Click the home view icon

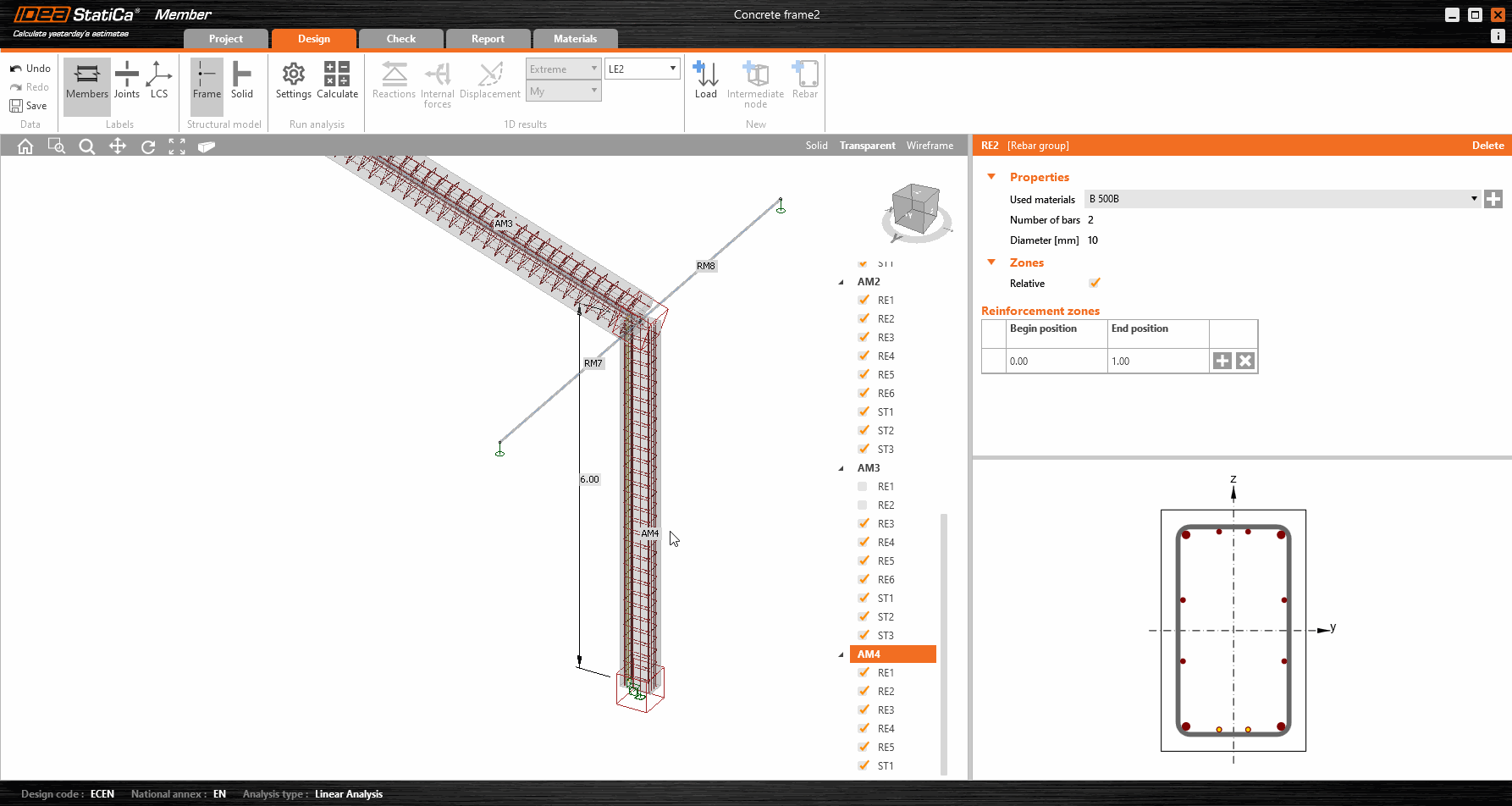click(25, 146)
